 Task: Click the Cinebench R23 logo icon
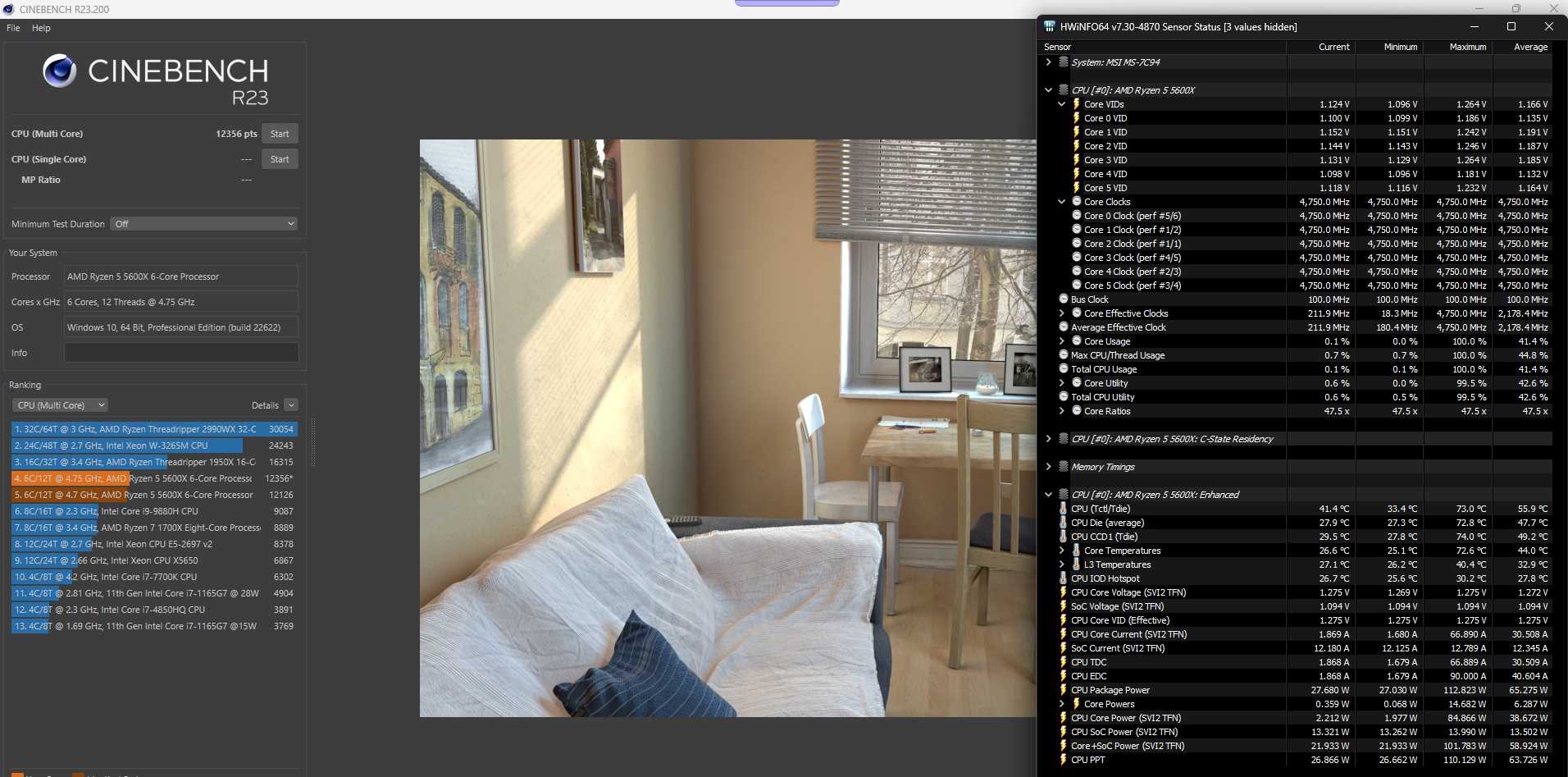click(60, 71)
